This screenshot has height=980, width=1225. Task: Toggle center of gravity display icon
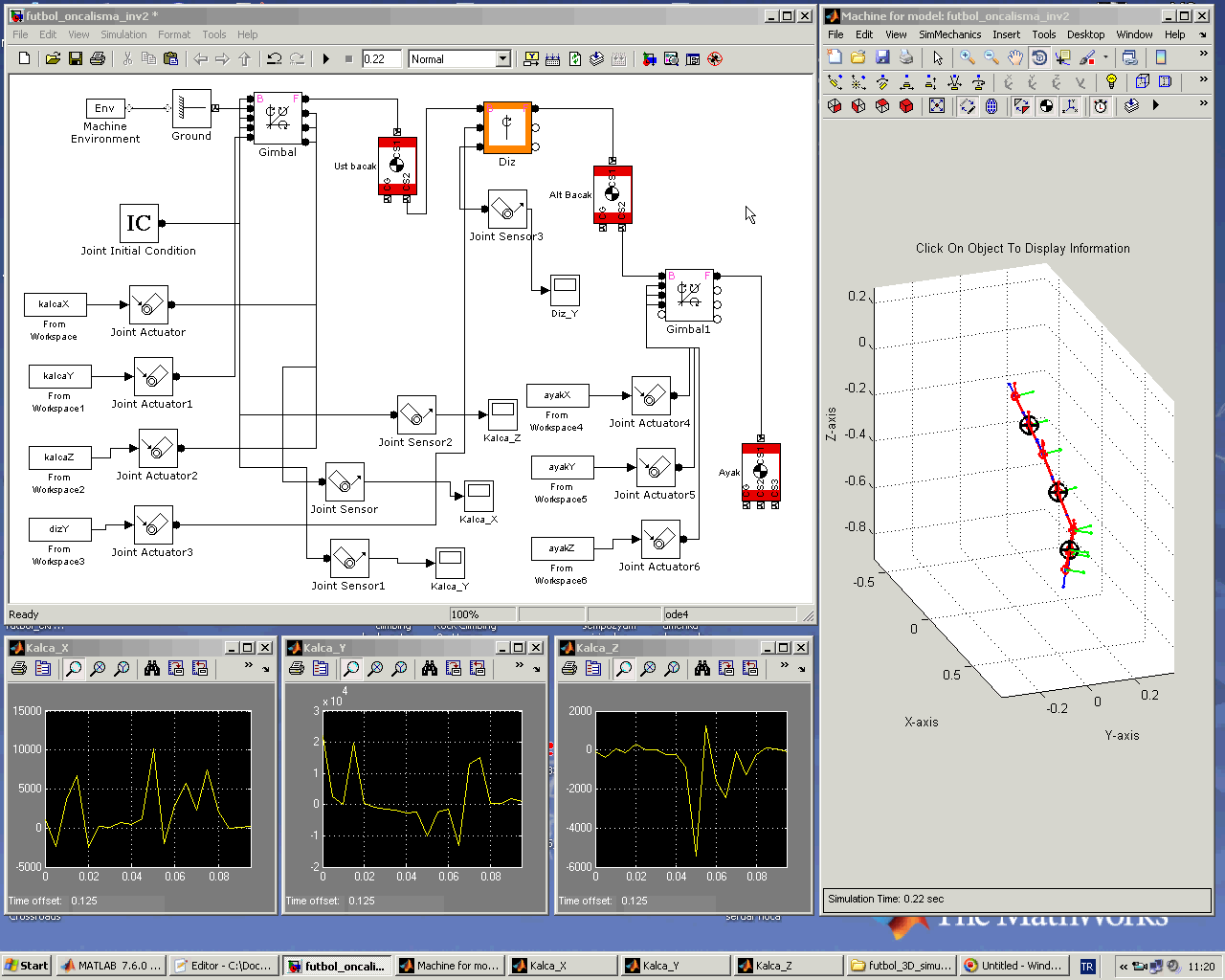coord(1046,106)
